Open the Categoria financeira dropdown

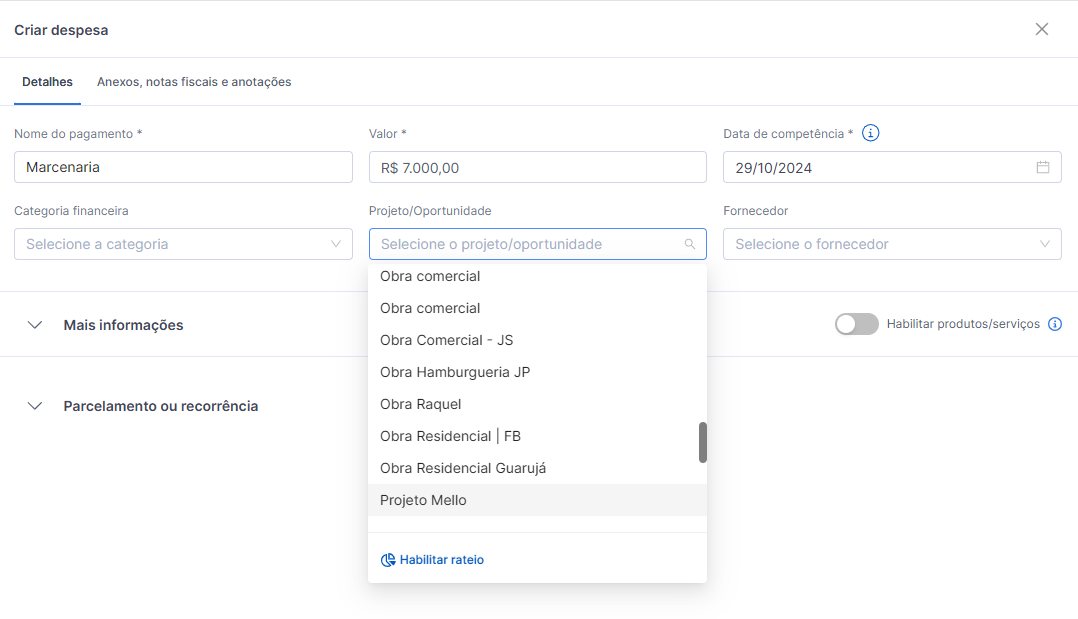click(183, 244)
